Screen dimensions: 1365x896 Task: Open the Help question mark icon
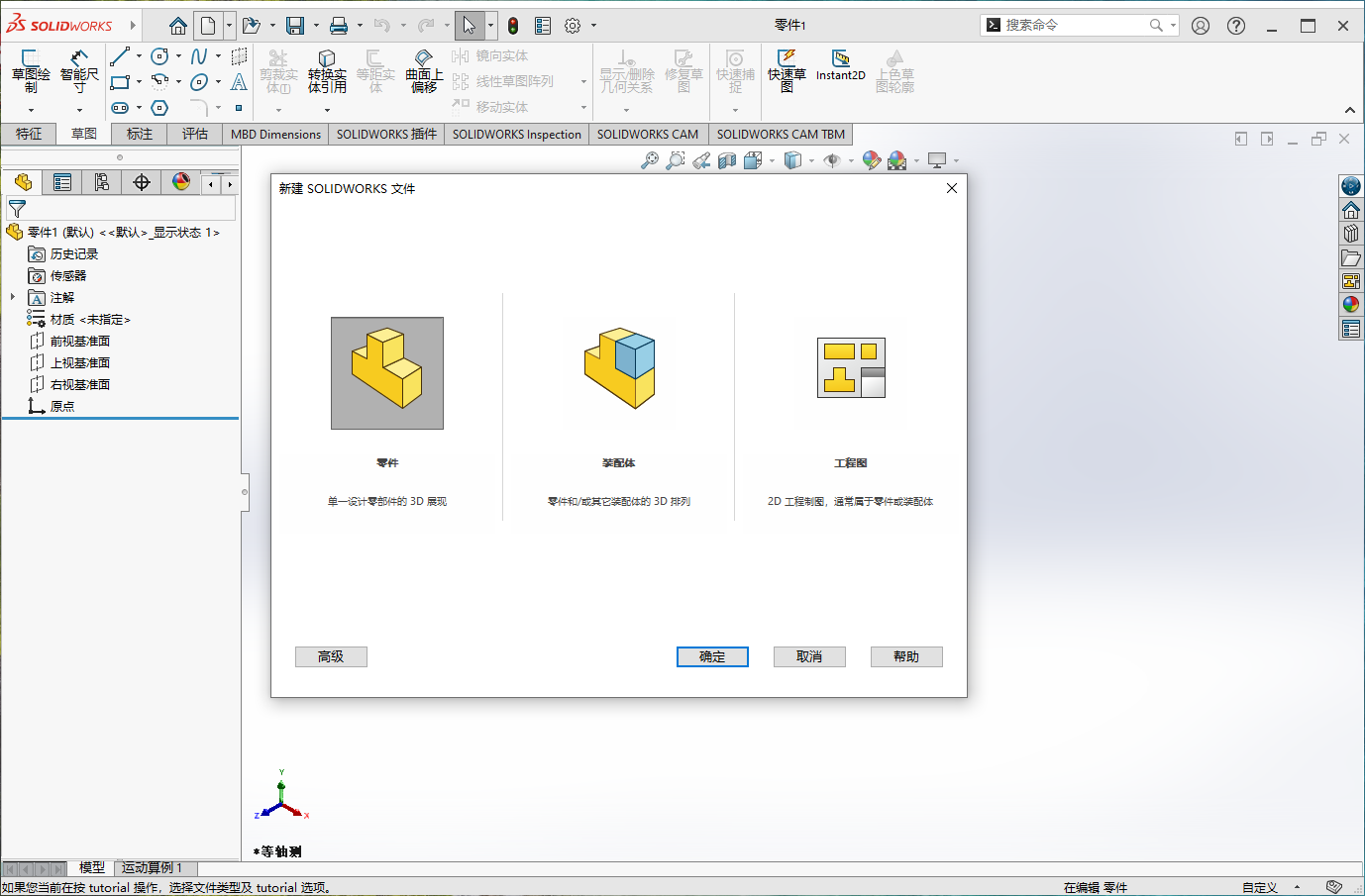(x=1236, y=26)
